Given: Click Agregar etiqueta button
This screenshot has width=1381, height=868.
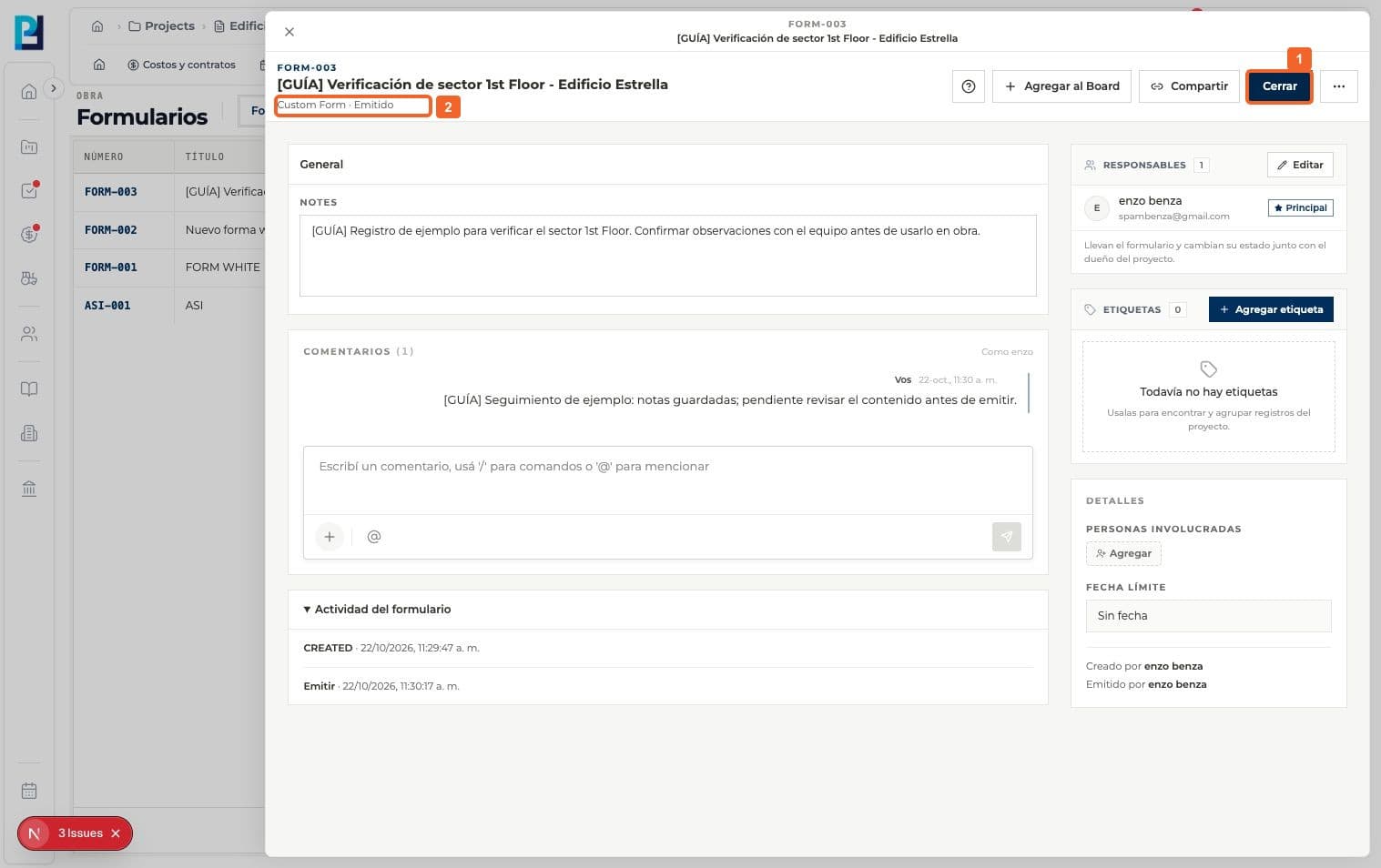Looking at the screenshot, I should tap(1271, 309).
